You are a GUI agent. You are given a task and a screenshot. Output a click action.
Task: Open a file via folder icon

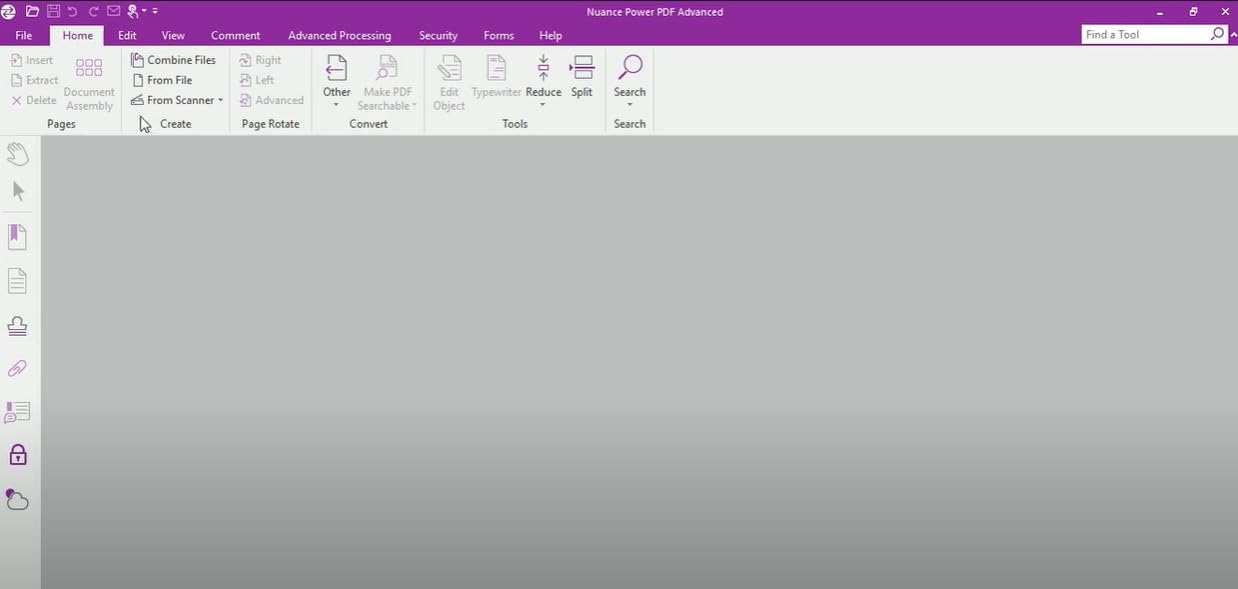pyautogui.click(x=32, y=11)
